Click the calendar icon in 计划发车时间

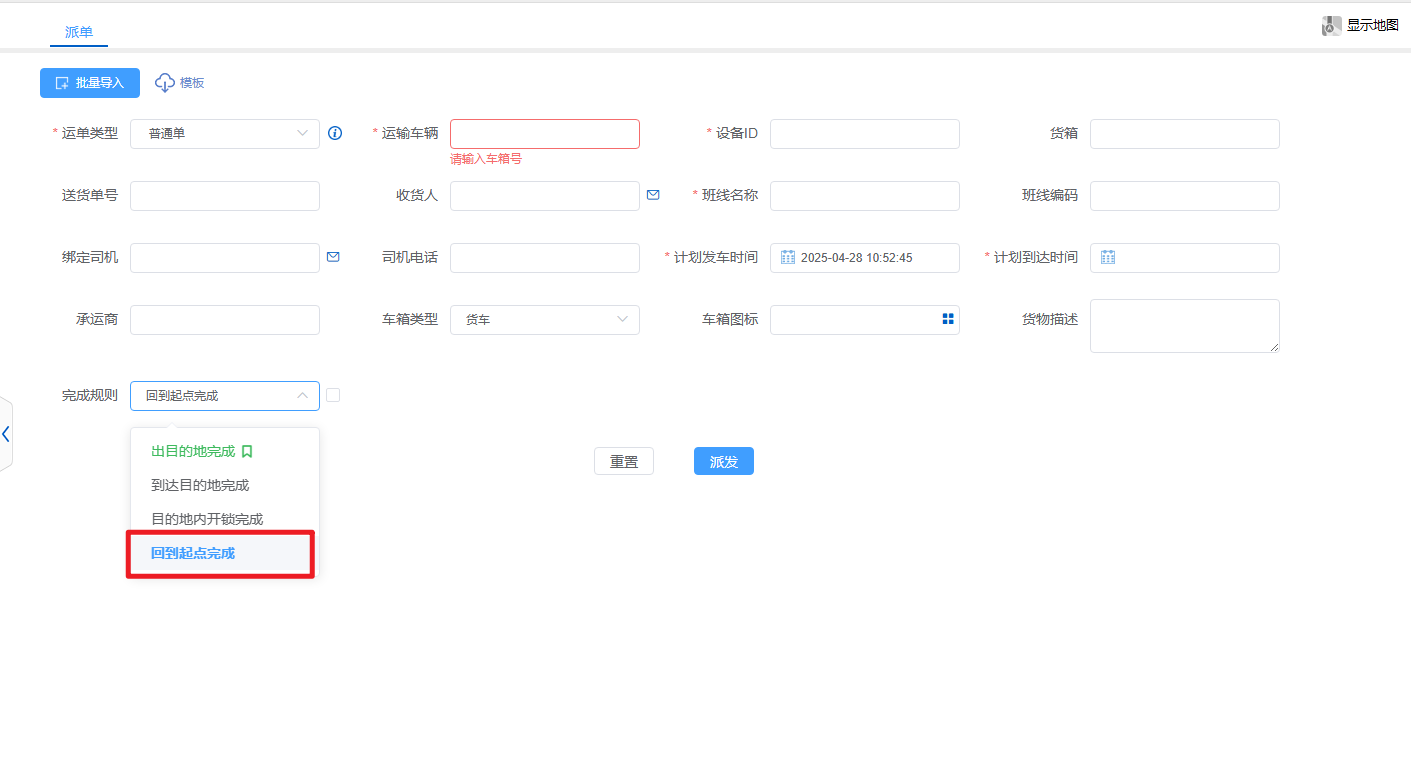click(787, 257)
